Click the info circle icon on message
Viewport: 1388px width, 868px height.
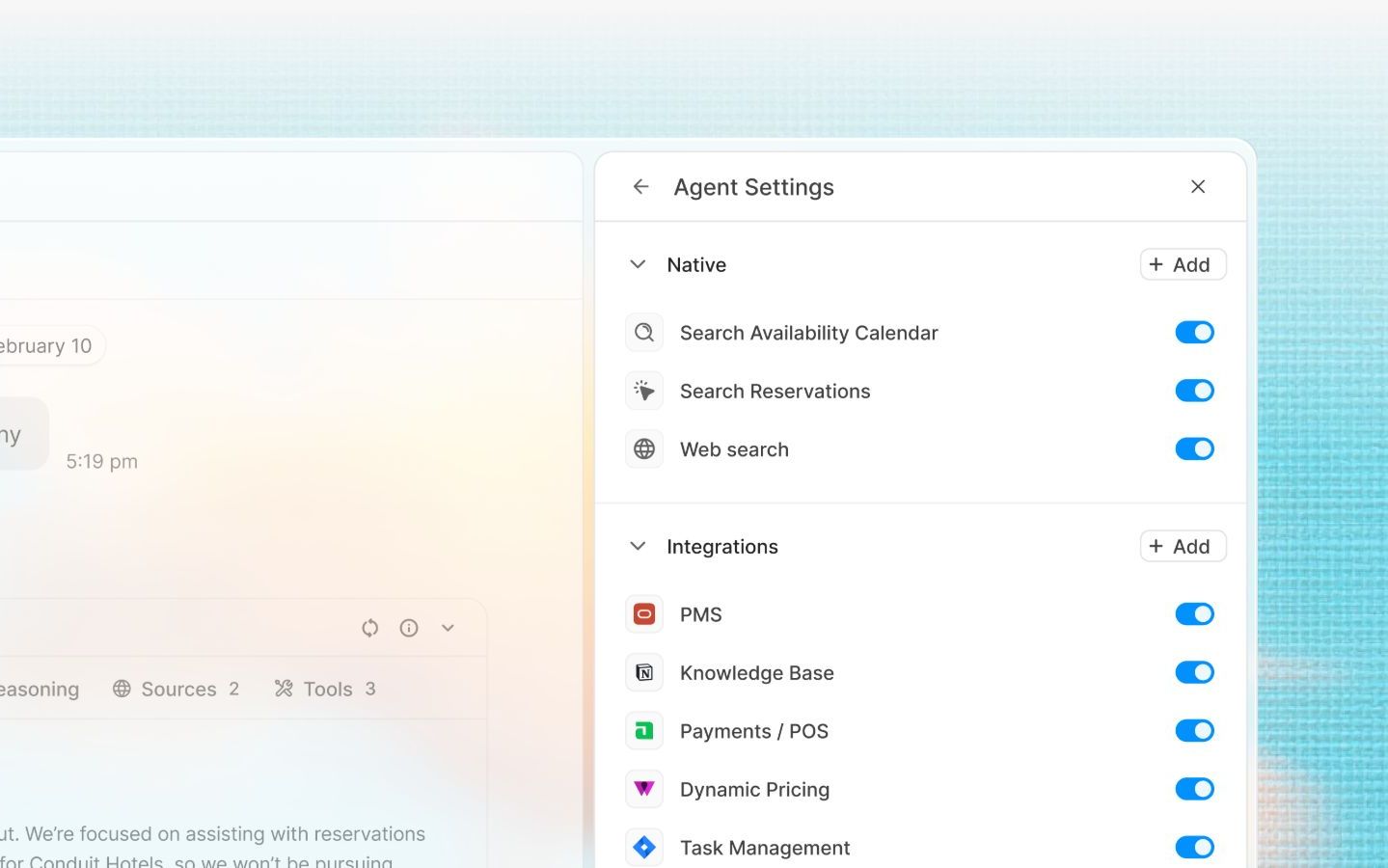[x=409, y=628]
